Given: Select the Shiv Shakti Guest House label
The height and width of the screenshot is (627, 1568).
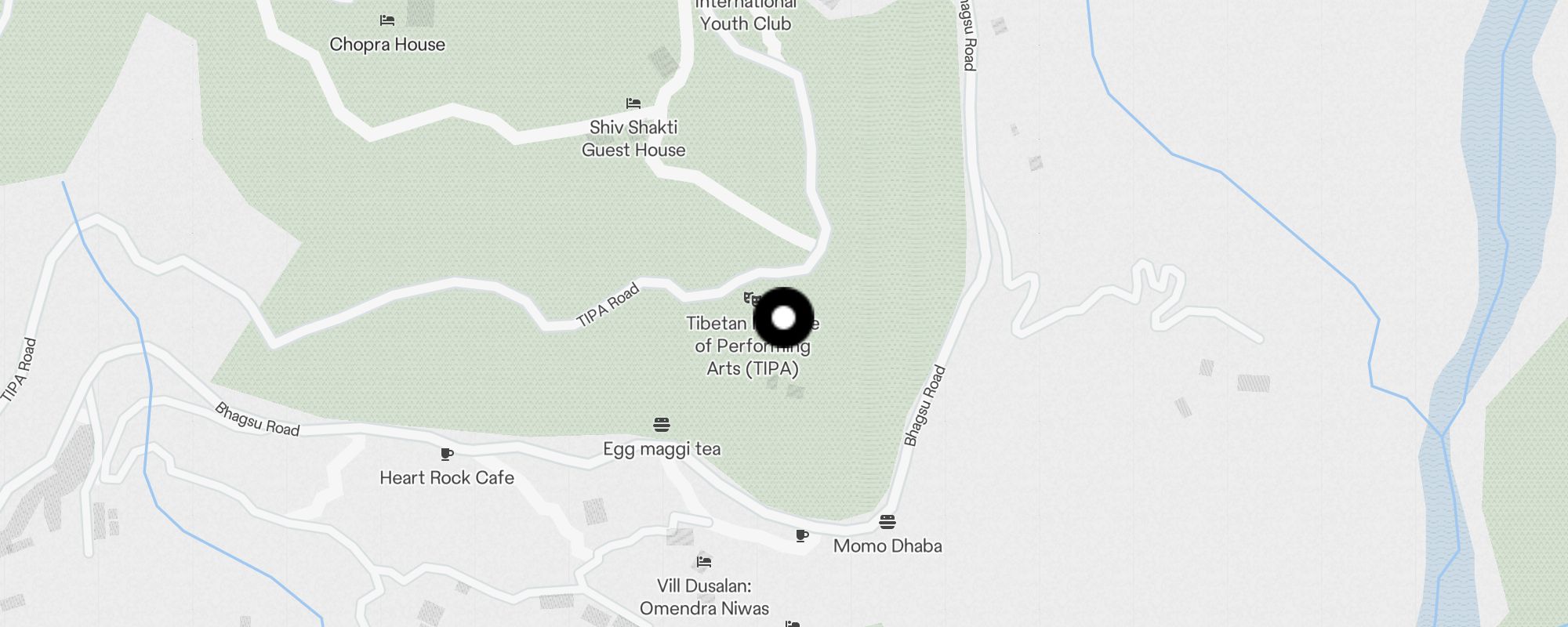Looking at the screenshot, I should click(x=633, y=139).
